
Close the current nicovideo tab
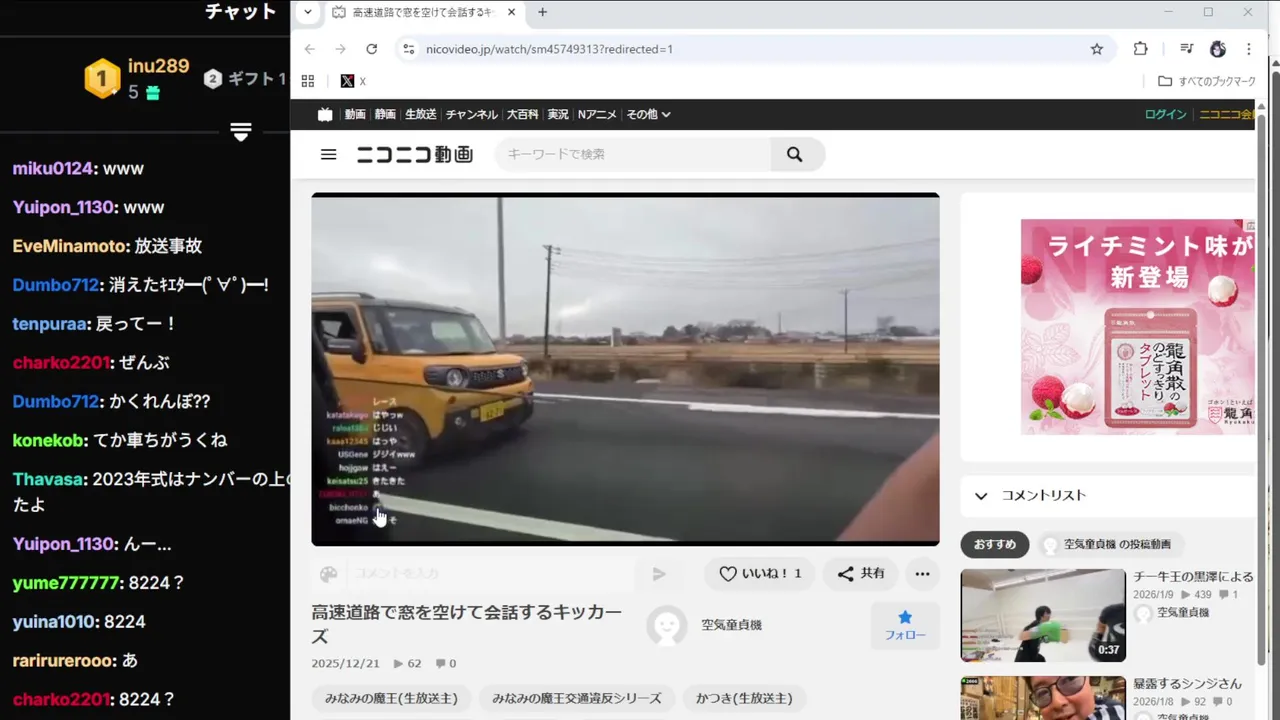(x=512, y=12)
